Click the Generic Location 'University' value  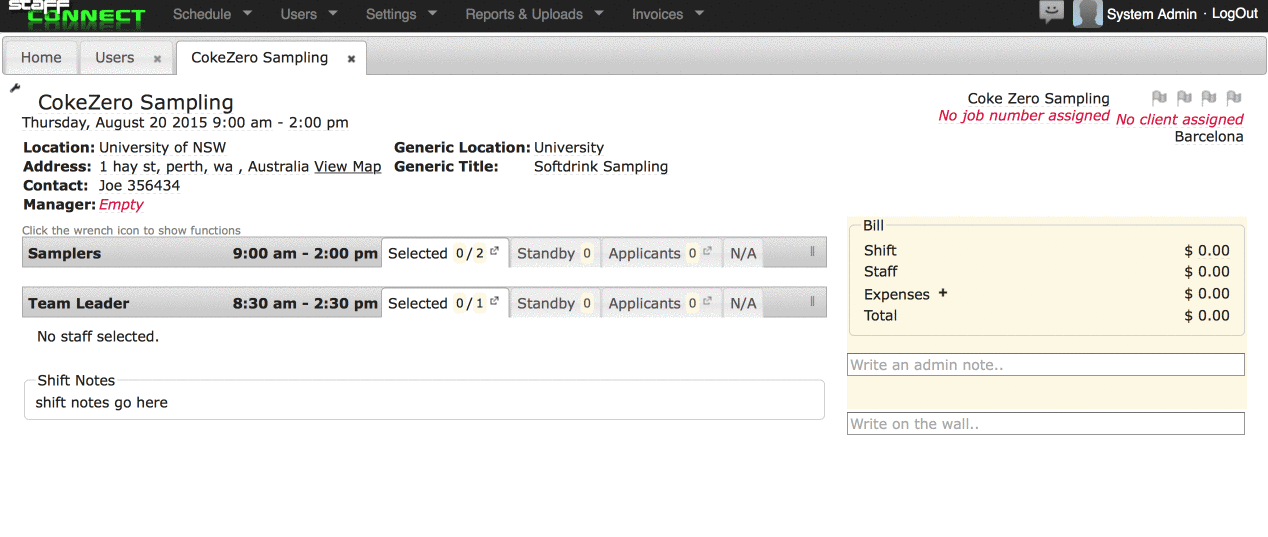pyautogui.click(x=569, y=147)
